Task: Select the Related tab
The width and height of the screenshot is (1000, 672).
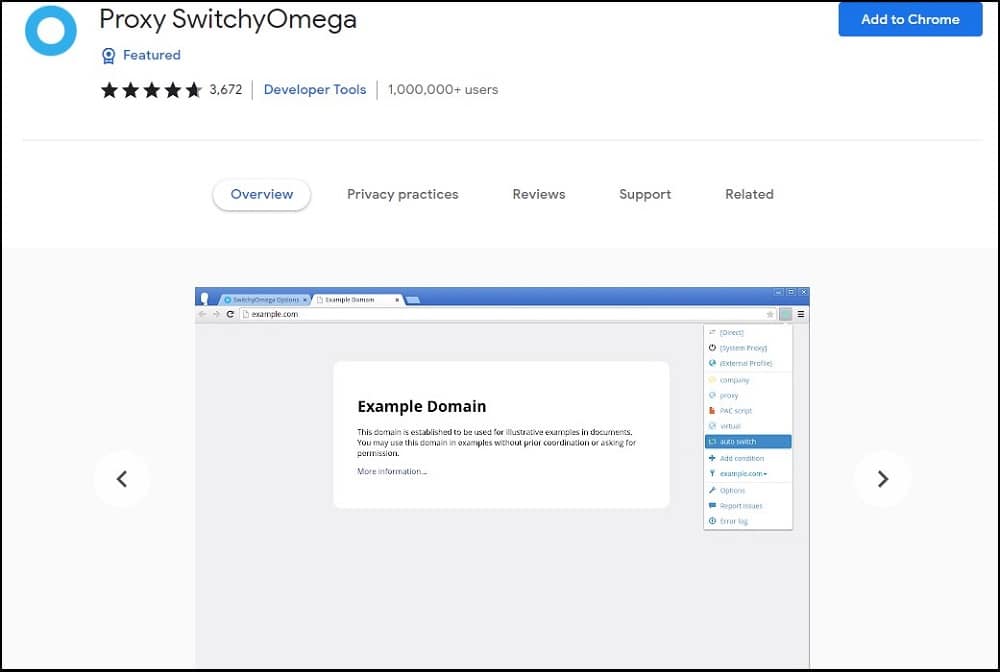Action: 749,194
